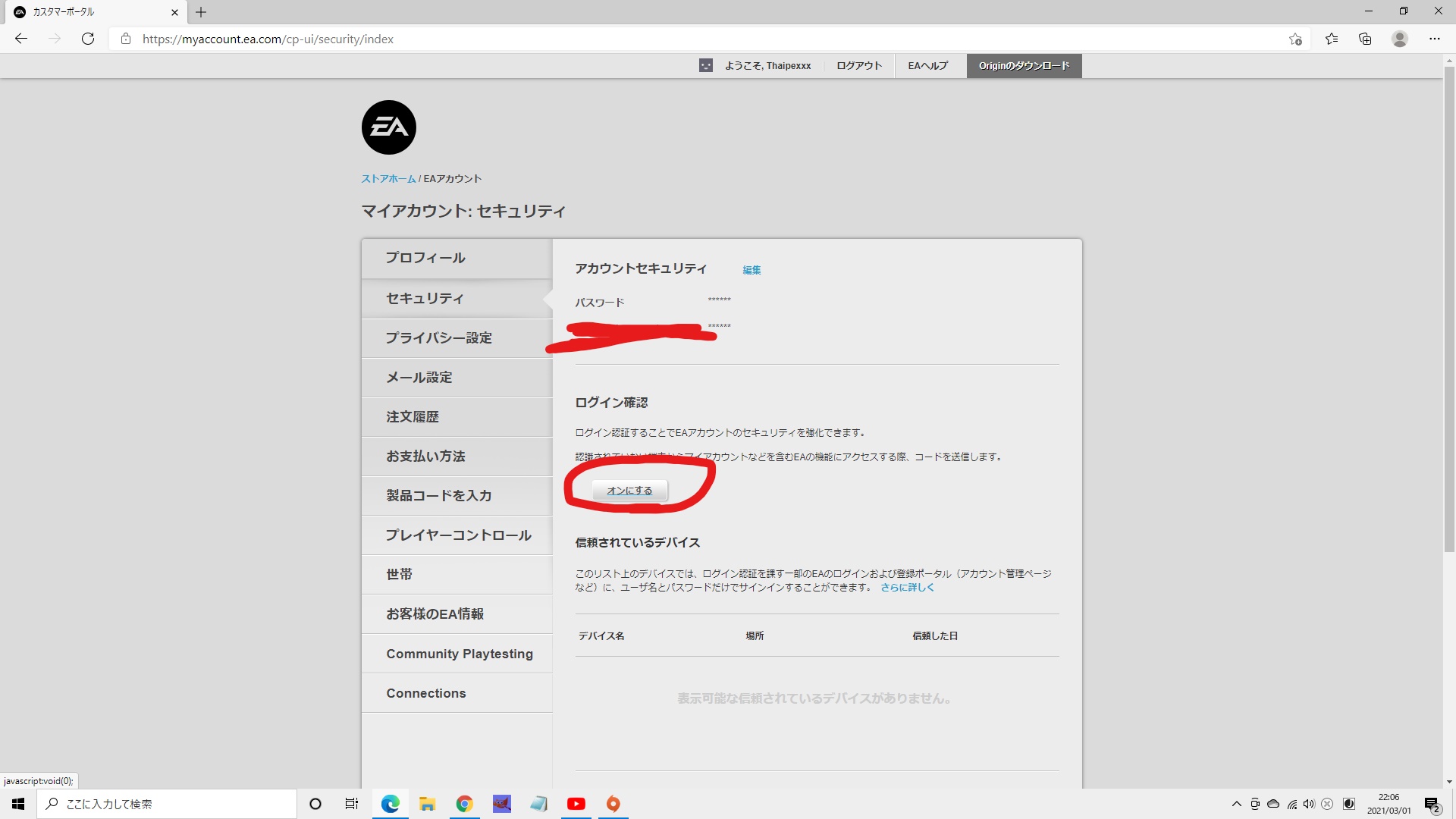This screenshot has width=1456, height=819.
Task: Select the セキュリティ sidebar tab
Action: [457, 299]
